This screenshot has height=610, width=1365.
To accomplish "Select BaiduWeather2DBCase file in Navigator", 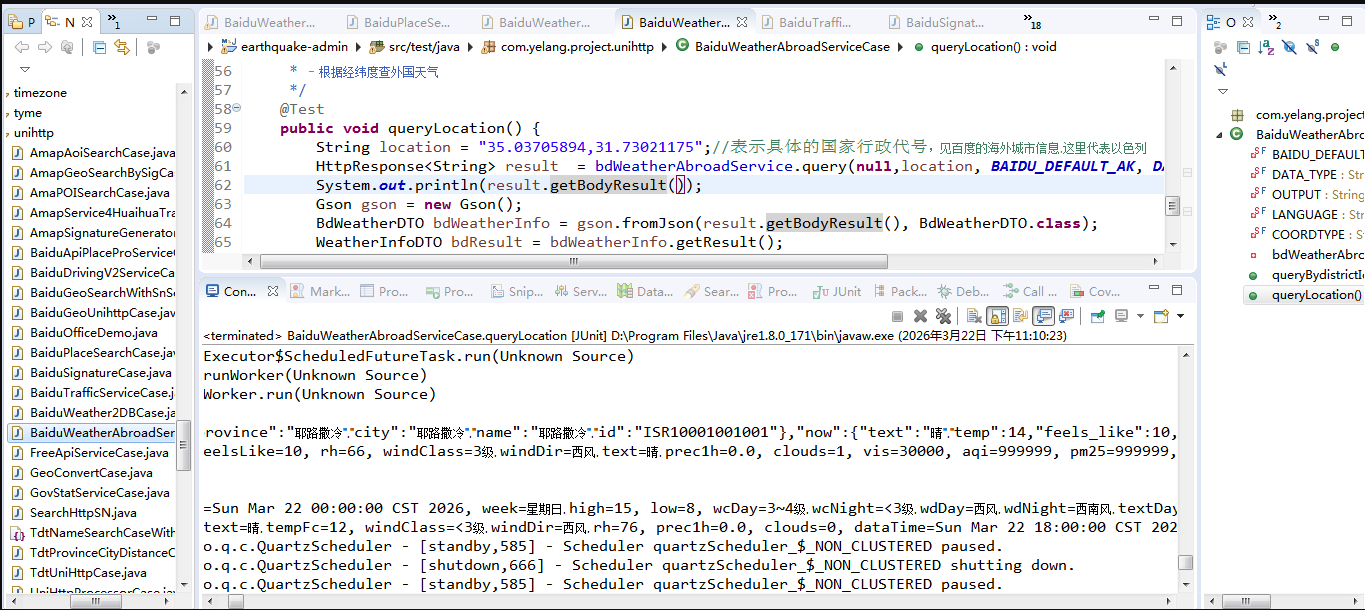I will tap(93, 412).
